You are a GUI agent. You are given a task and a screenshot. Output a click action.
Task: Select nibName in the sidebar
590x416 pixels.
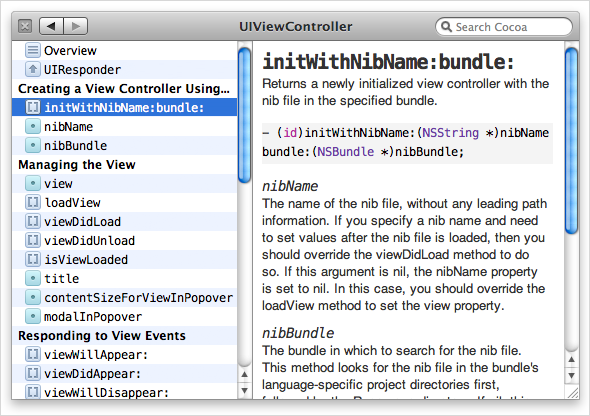click(125, 126)
